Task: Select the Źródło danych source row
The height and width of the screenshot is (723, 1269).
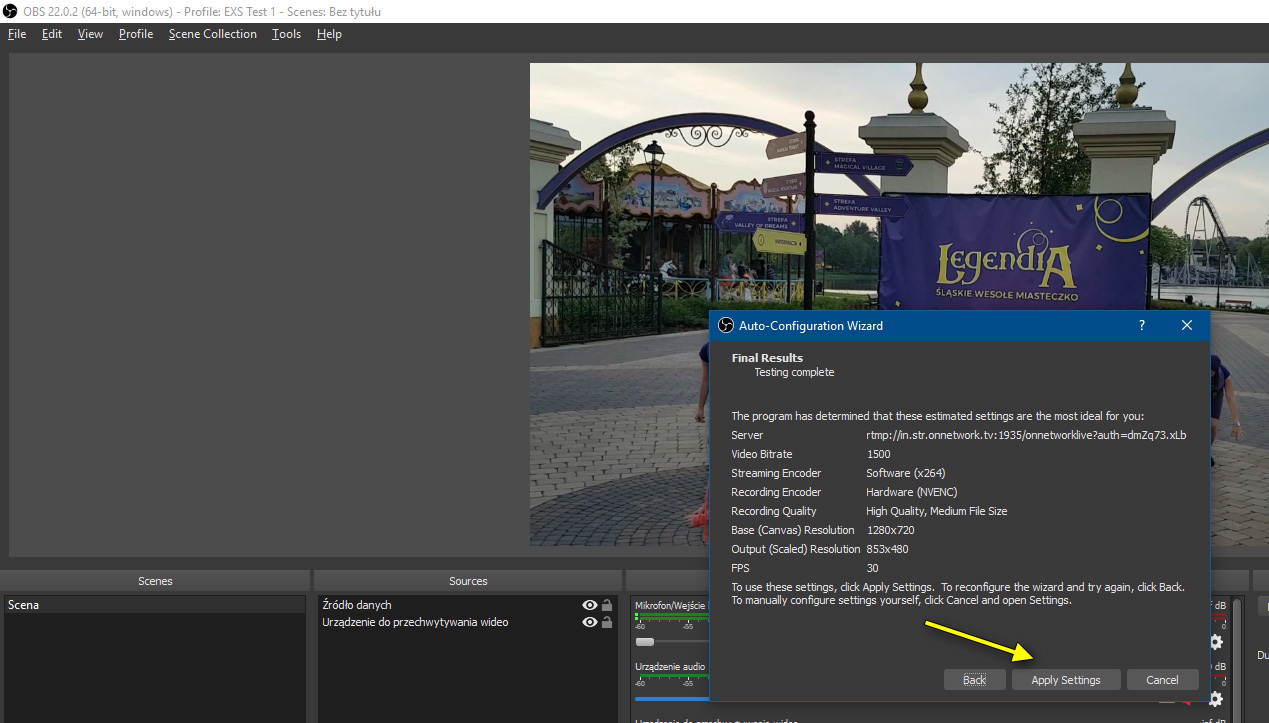Action: [468, 605]
